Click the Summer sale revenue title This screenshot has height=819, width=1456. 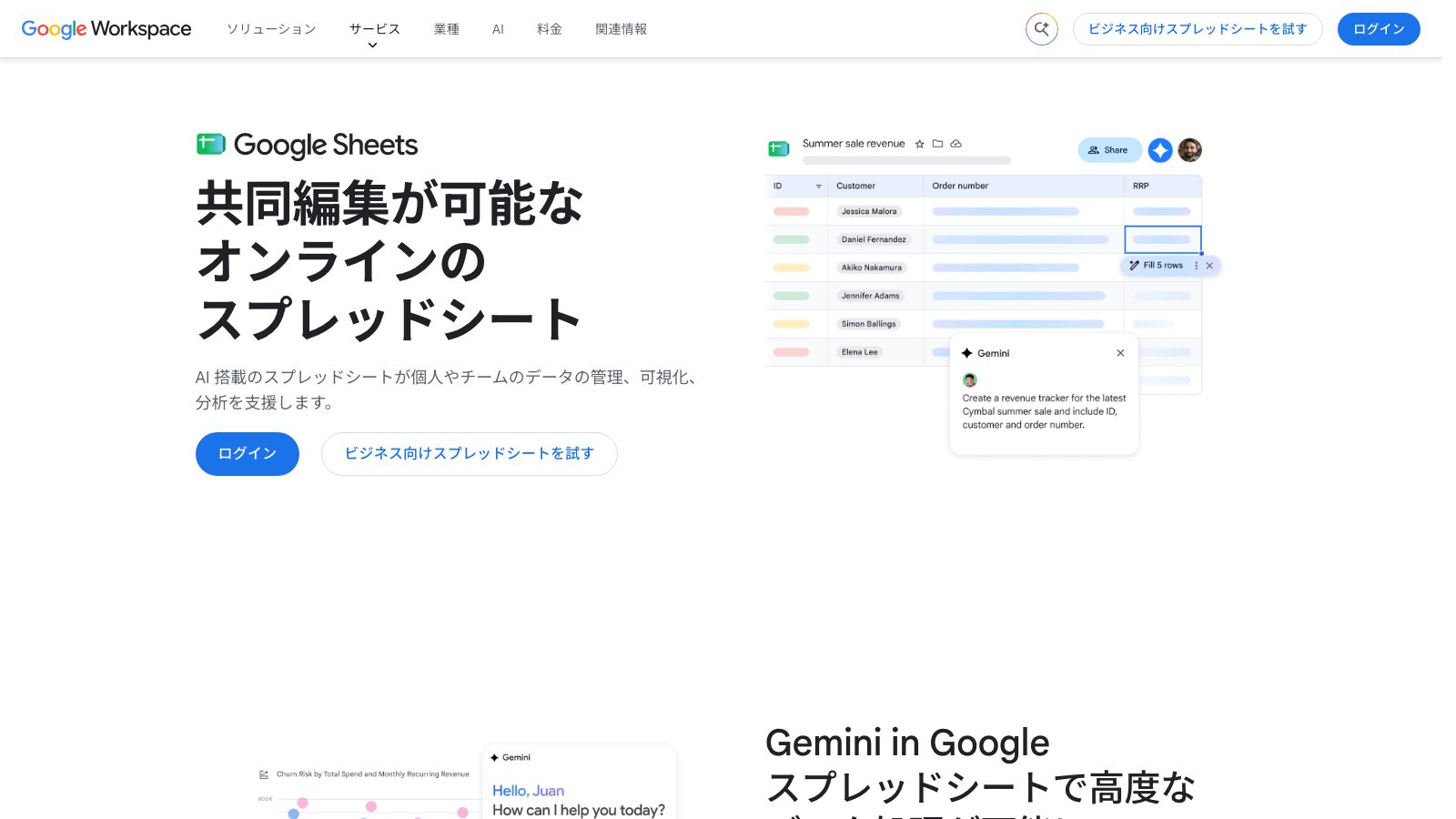(854, 144)
